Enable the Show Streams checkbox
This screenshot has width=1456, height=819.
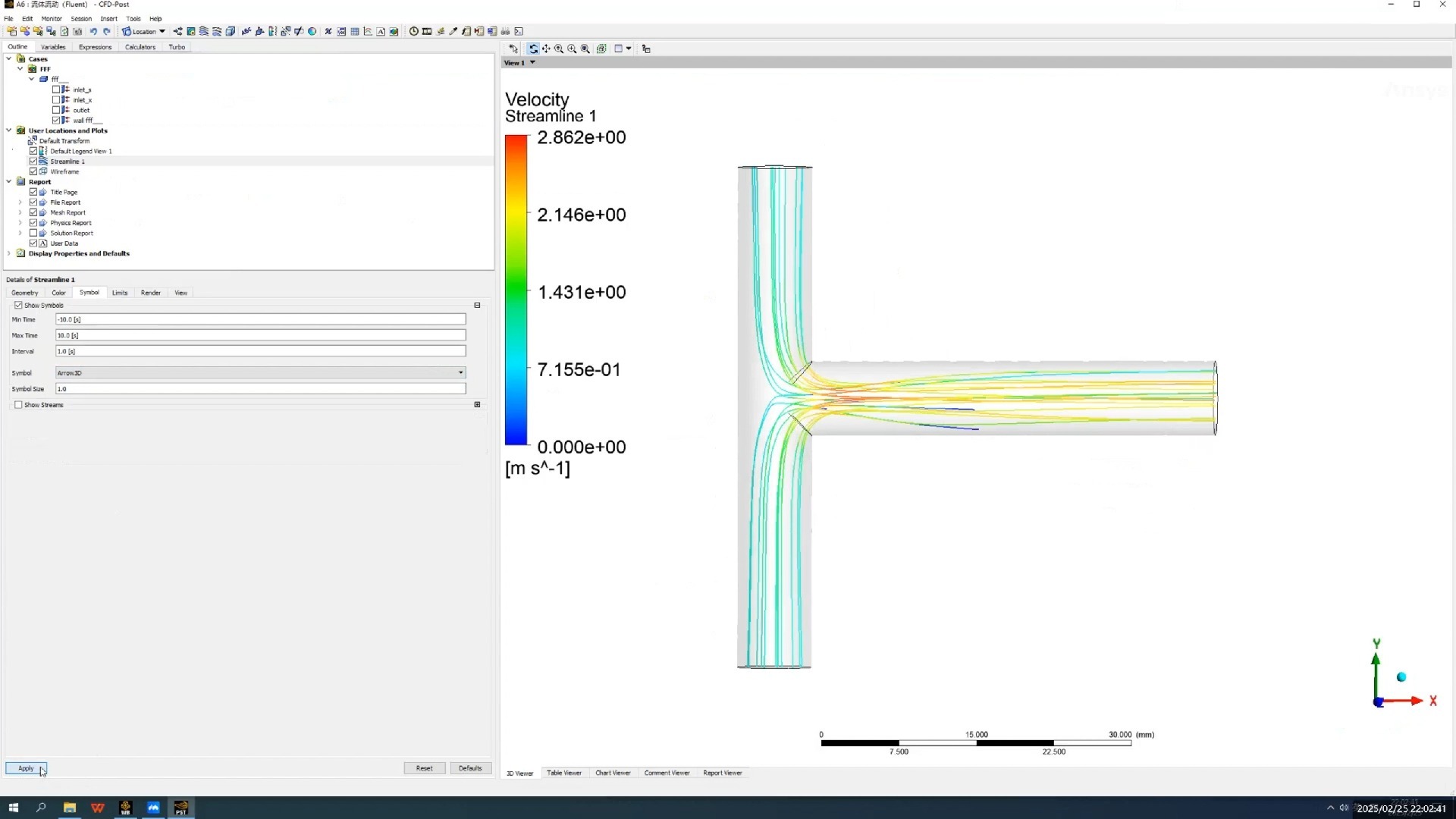18,405
